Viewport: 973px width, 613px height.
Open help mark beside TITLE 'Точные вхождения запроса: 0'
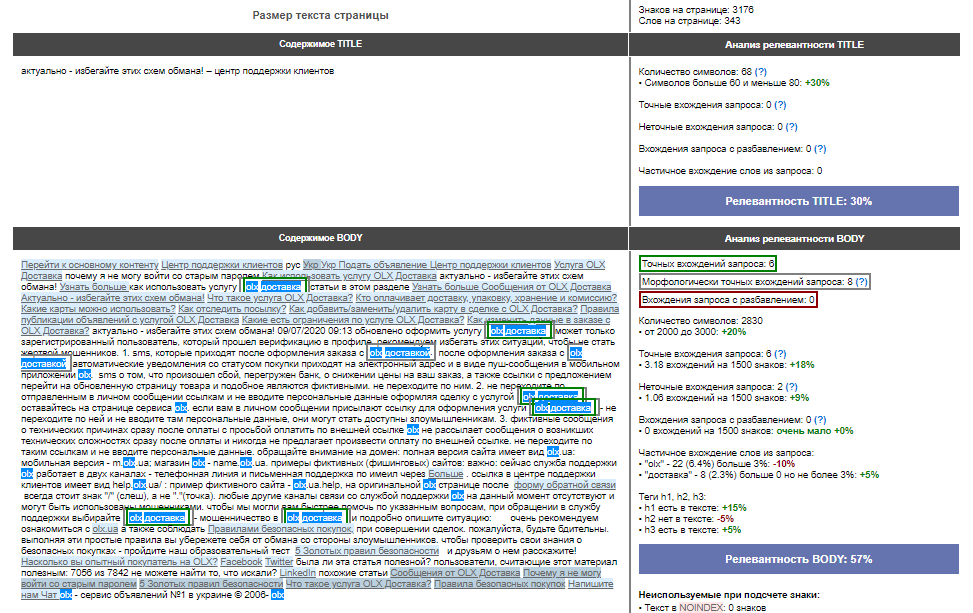pos(780,105)
